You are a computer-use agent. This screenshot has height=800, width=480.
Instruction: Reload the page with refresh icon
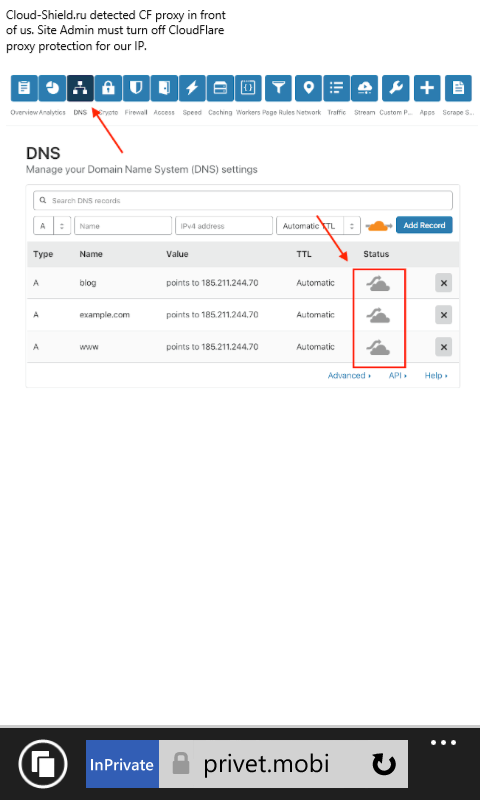pos(384,765)
